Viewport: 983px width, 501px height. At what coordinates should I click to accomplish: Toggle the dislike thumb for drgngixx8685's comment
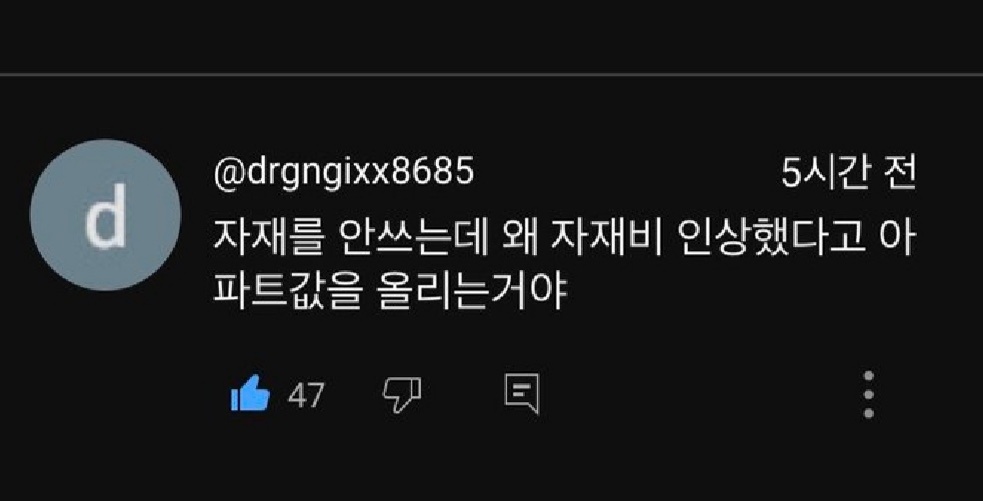pyautogui.click(x=401, y=395)
